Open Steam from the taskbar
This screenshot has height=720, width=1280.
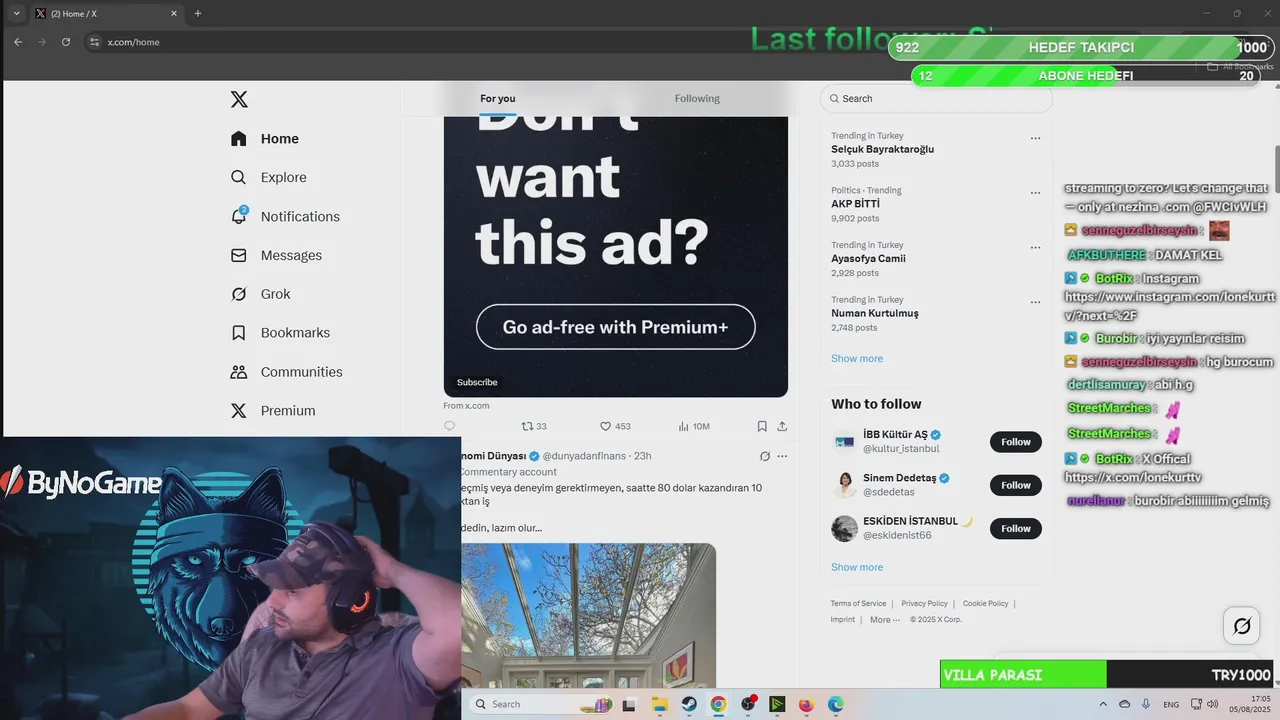689,704
